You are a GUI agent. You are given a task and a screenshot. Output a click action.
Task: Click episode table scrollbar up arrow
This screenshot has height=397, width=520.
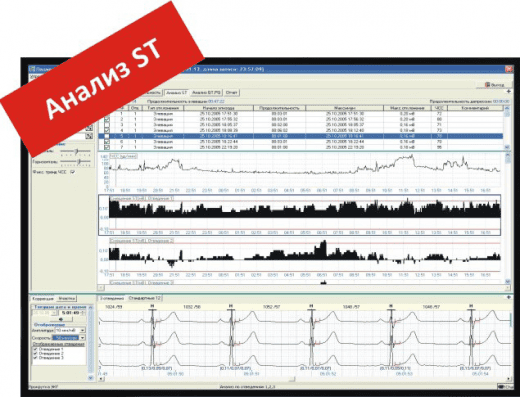coord(507,108)
